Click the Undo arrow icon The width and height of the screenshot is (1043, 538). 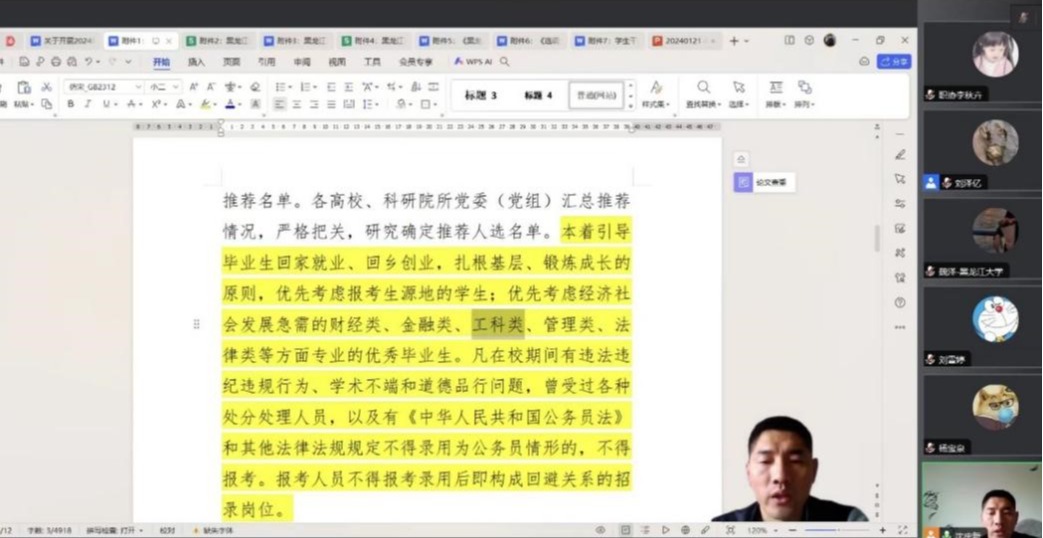[88, 62]
